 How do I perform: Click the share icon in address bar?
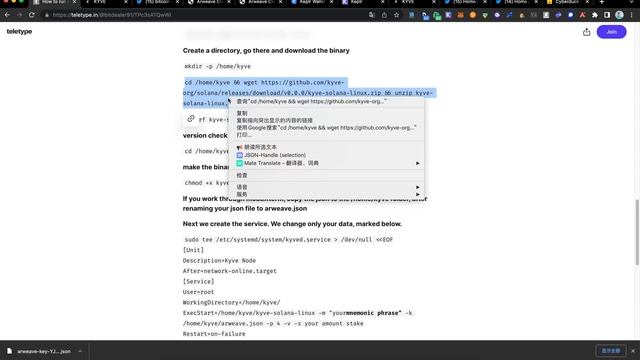(x=384, y=15)
